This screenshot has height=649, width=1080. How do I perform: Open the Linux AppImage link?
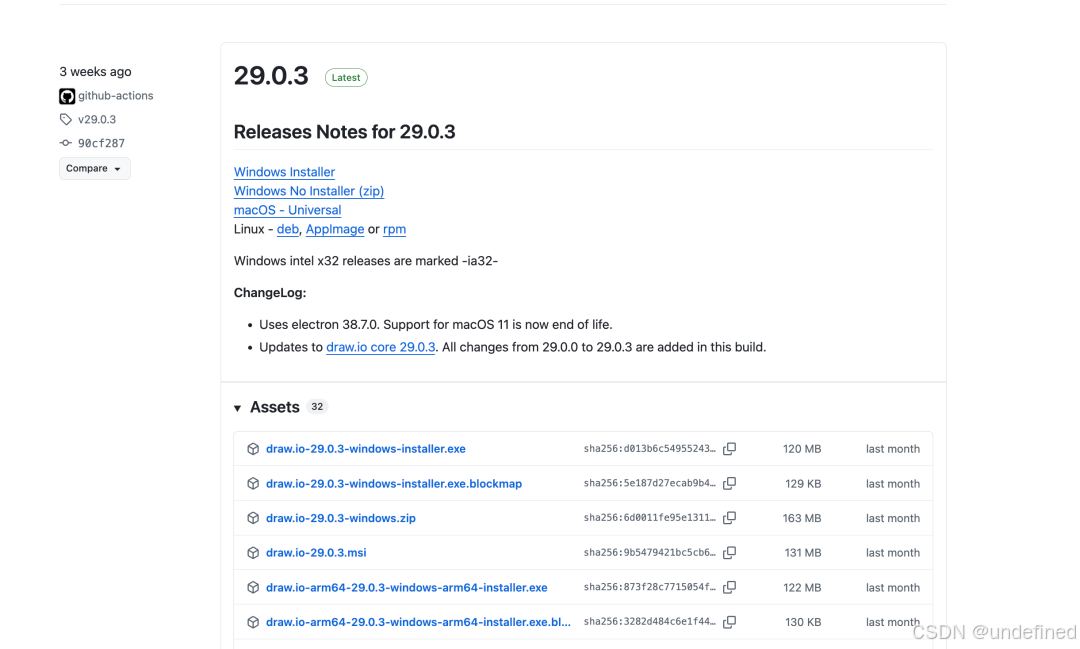coord(335,229)
